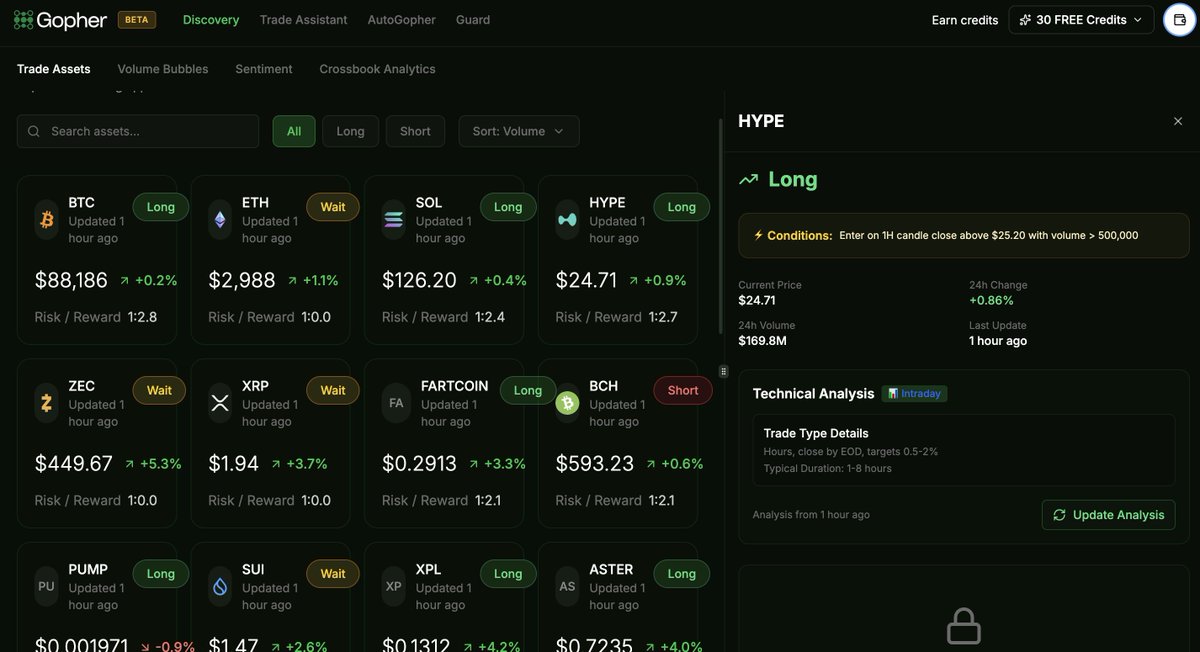Image resolution: width=1200 pixels, height=652 pixels.
Task: Click the 24h Change value +0.86%
Action: pos(991,300)
